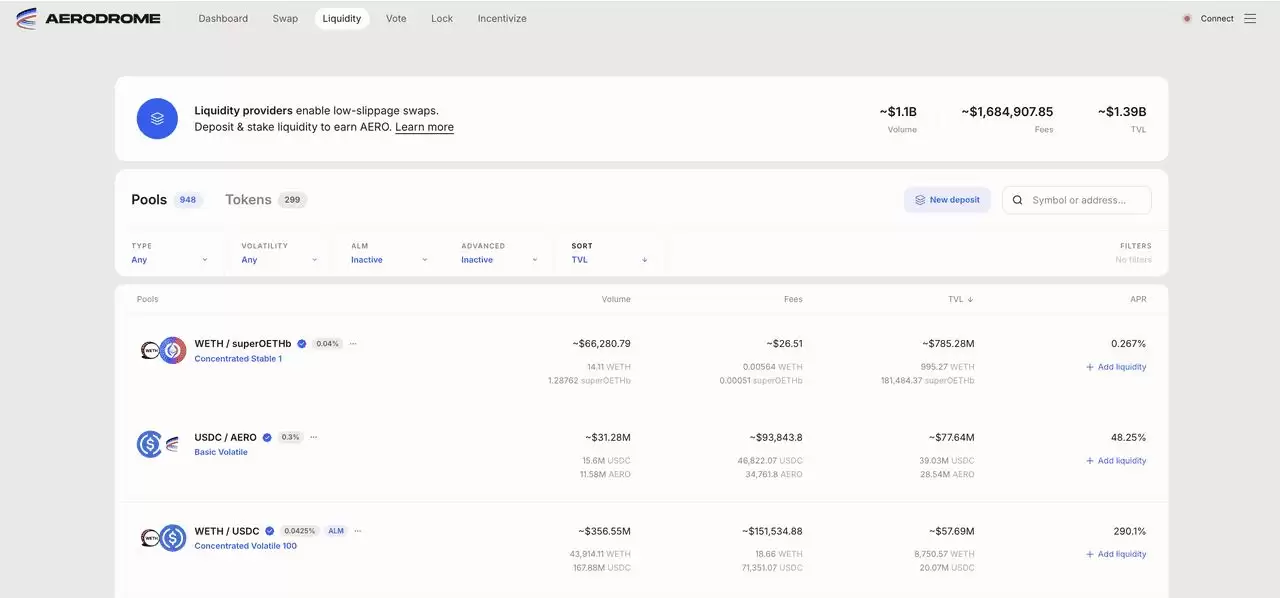Open the Type filter dropdown
Viewport: 1280px width, 598px height.
click(168, 259)
